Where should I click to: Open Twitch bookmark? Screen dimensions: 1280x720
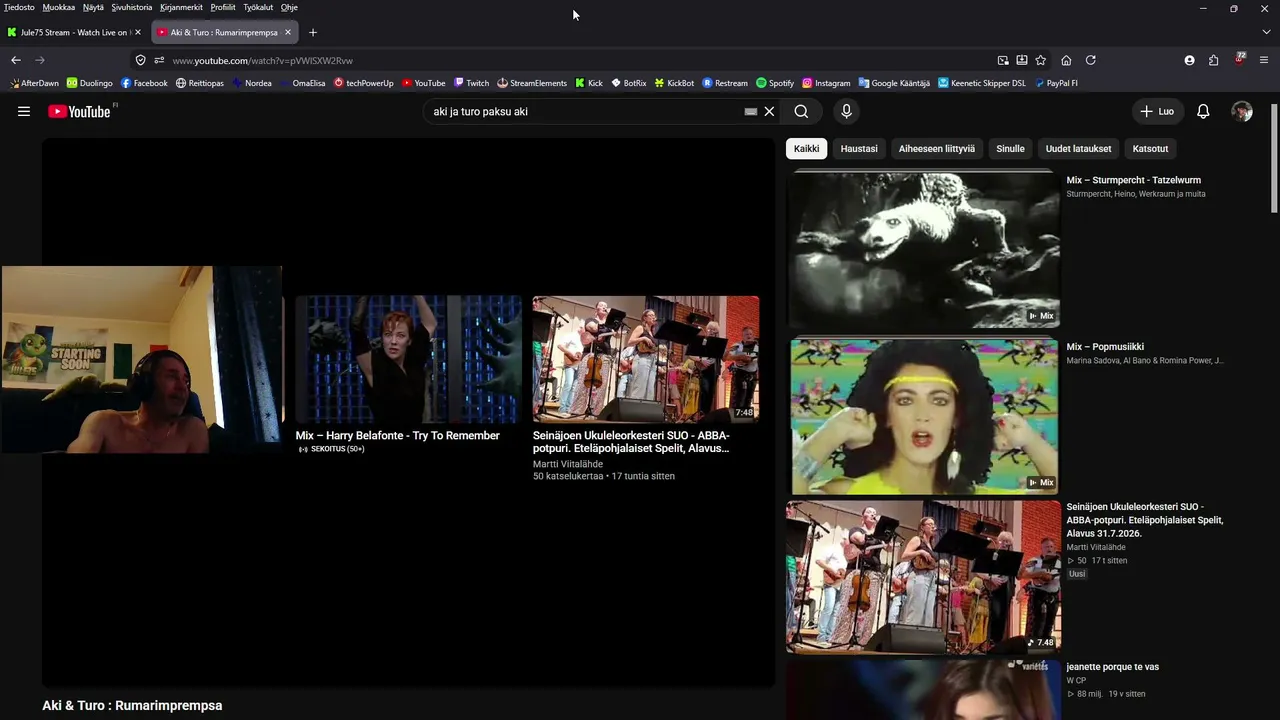click(x=471, y=83)
